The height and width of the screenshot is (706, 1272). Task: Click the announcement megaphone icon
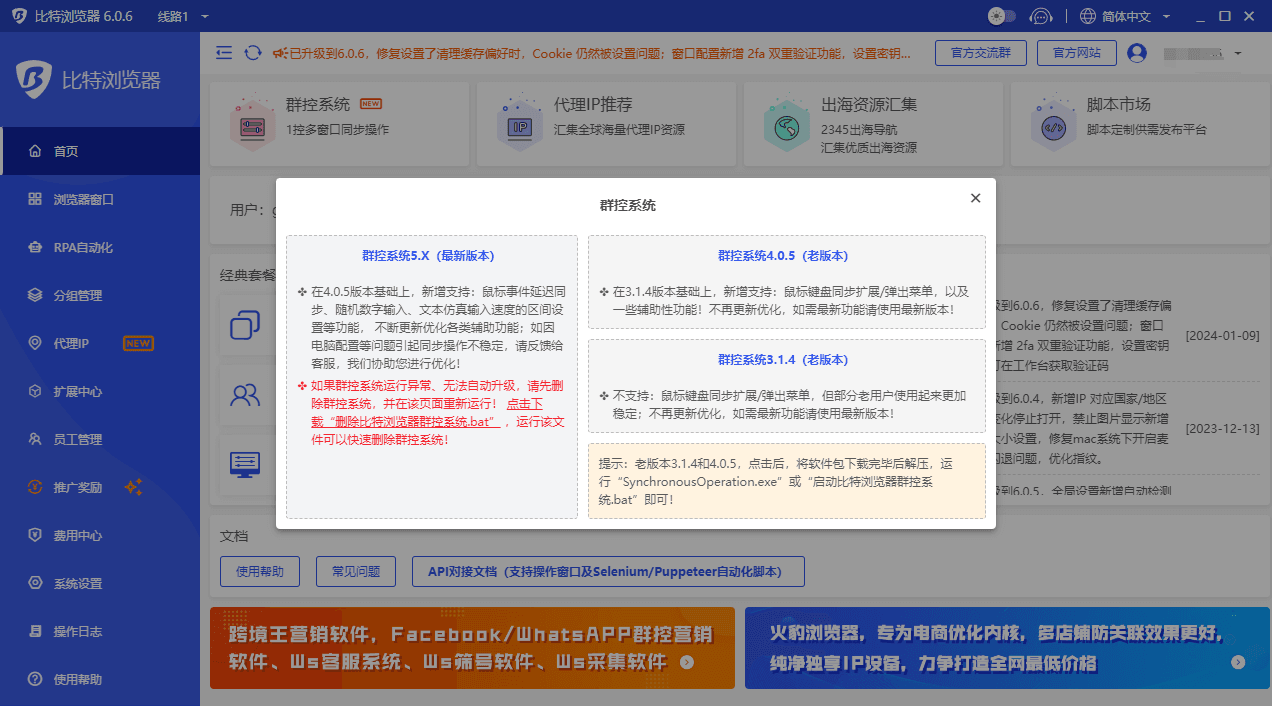coord(279,52)
